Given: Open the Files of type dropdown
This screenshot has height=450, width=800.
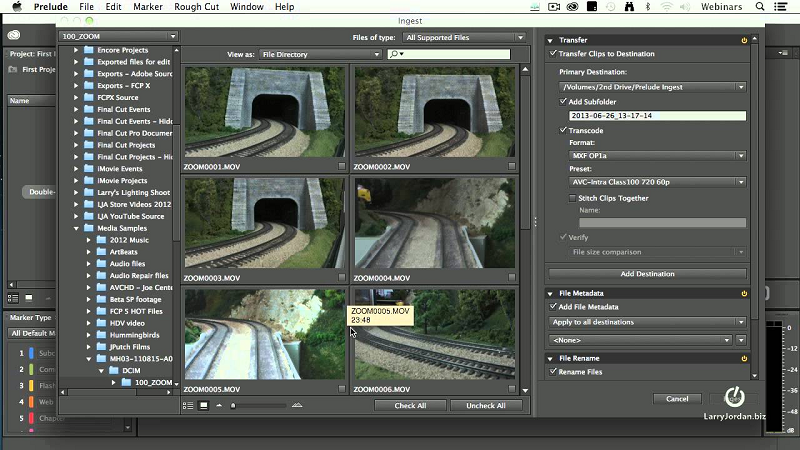Looking at the screenshot, I should [x=465, y=38].
